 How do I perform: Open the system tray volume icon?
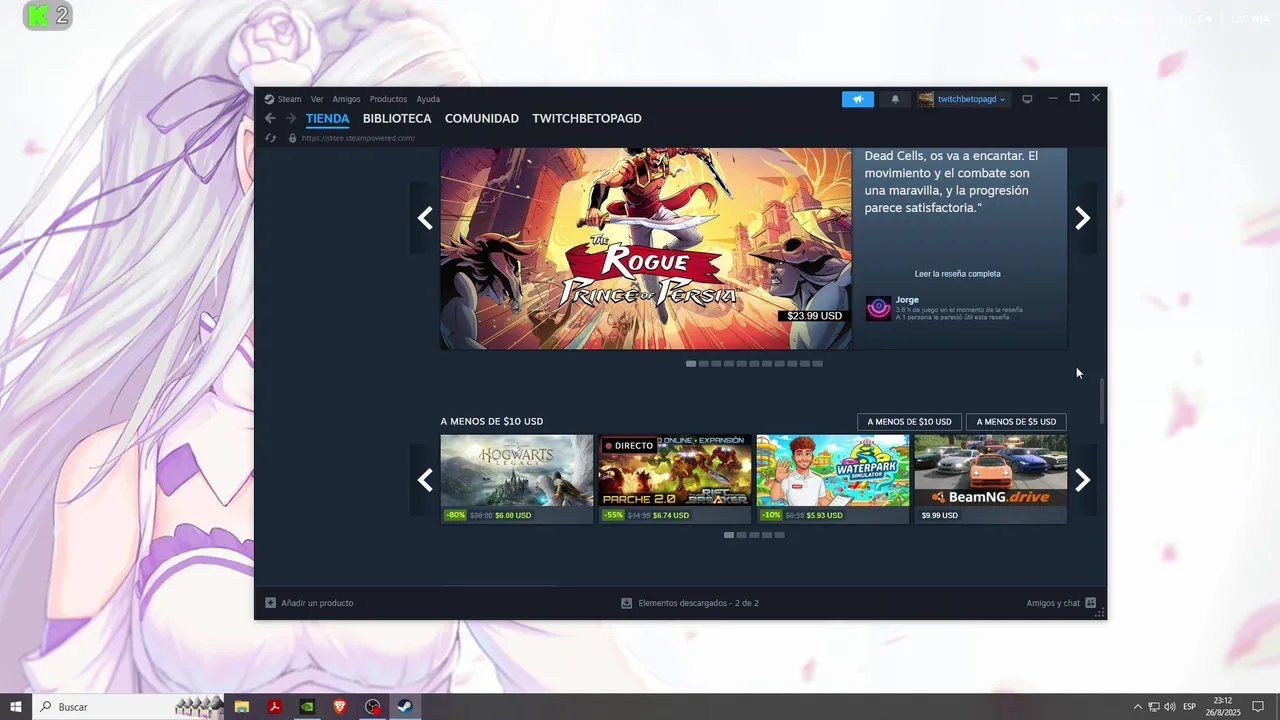pyautogui.click(x=1170, y=707)
